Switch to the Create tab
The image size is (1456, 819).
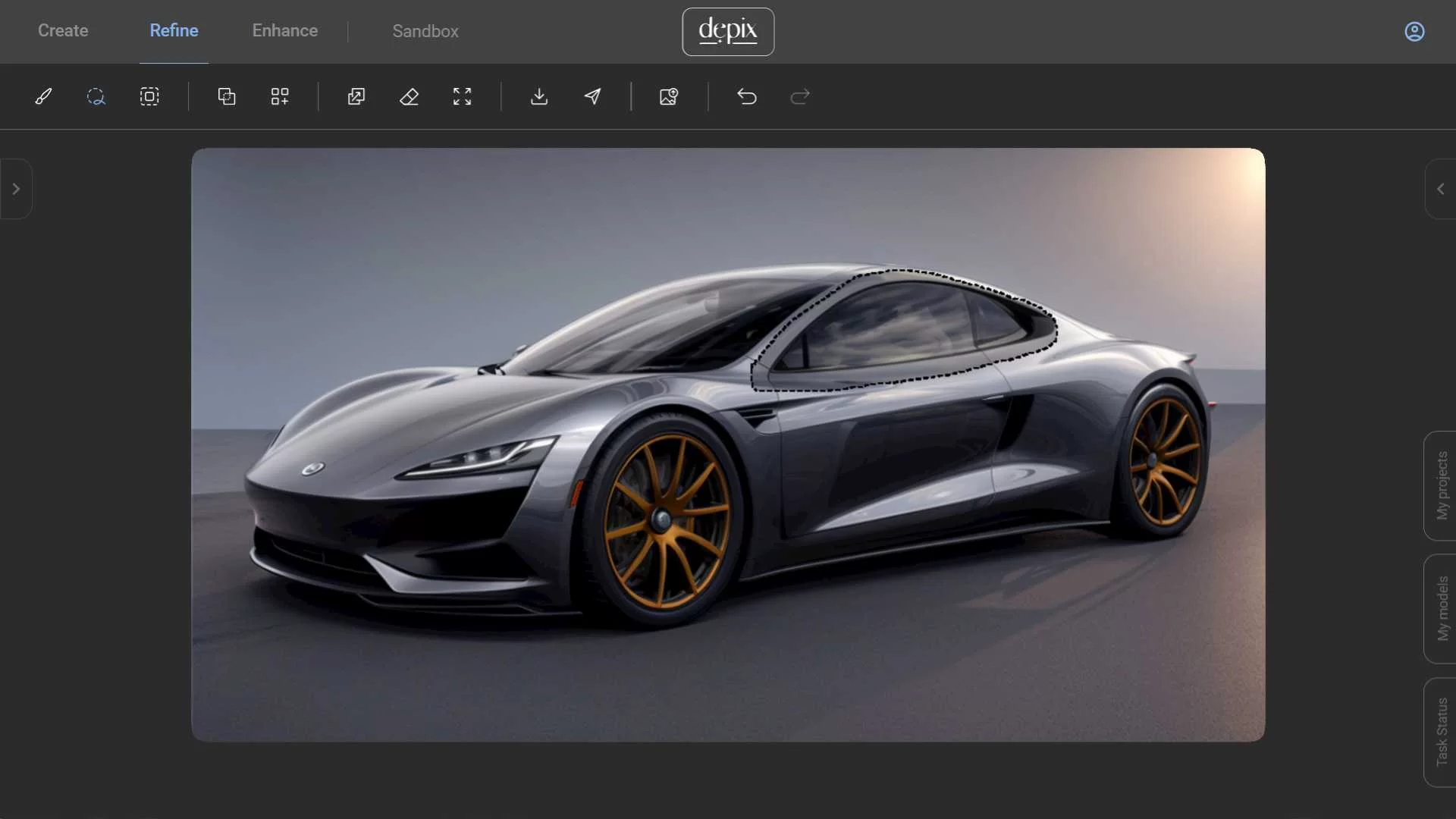pyautogui.click(x=63, y=31)
